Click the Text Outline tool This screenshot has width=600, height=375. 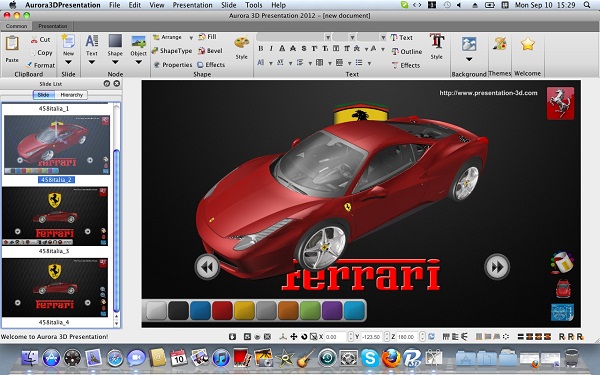[x=406, y=51]
